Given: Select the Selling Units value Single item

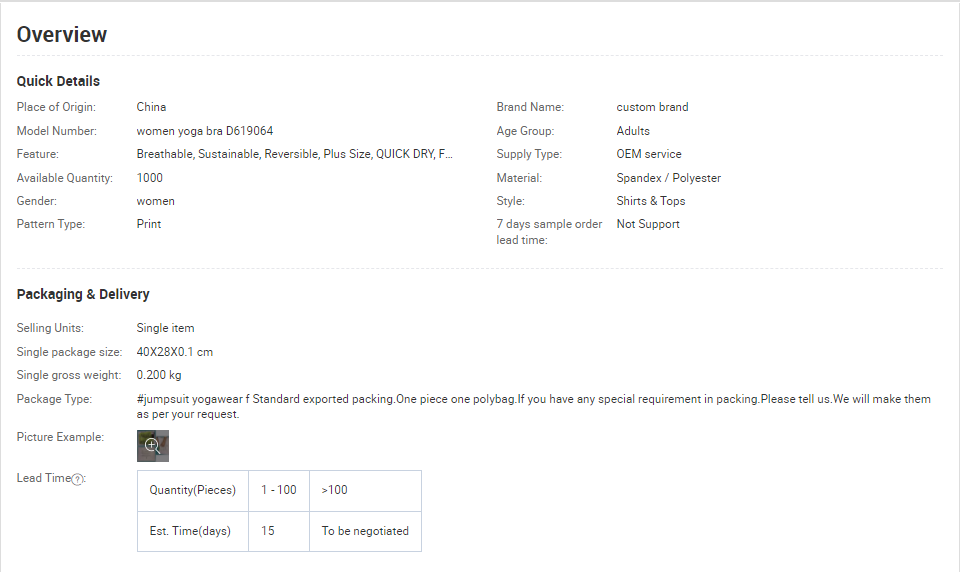Looking at the screenshot, I should coord(165,328).
